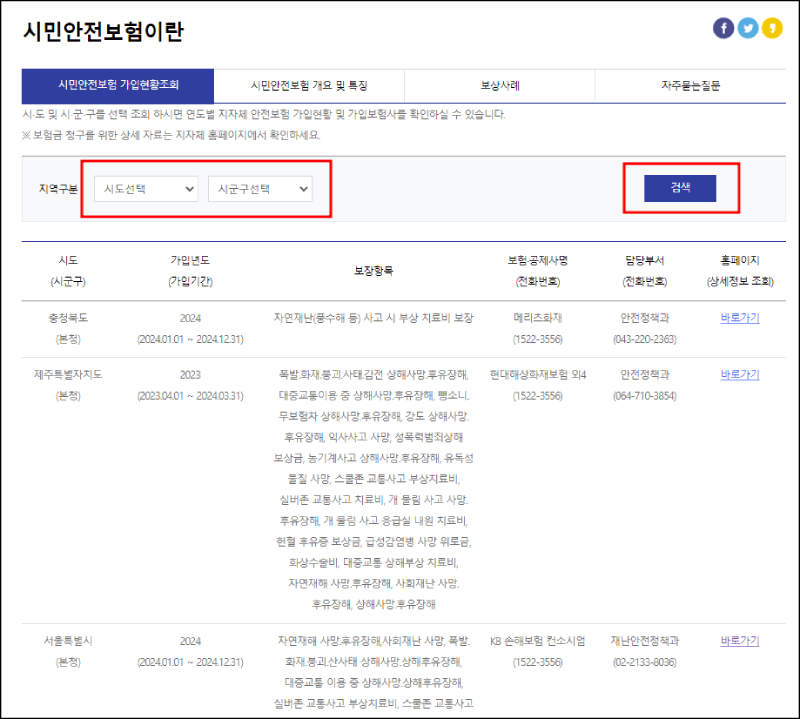Screen dimensions: 800x719
Task: Click the 현대해상화재보험 외4 entry
Action: click(540, 375)
